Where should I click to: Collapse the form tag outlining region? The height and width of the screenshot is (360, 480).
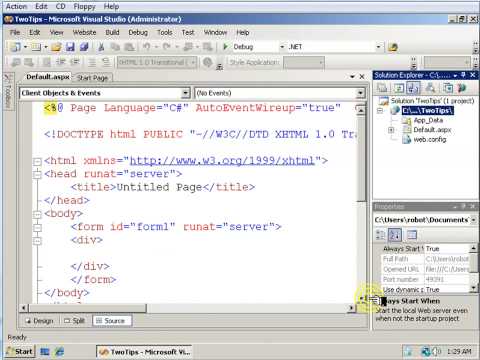tap(37, 228)
